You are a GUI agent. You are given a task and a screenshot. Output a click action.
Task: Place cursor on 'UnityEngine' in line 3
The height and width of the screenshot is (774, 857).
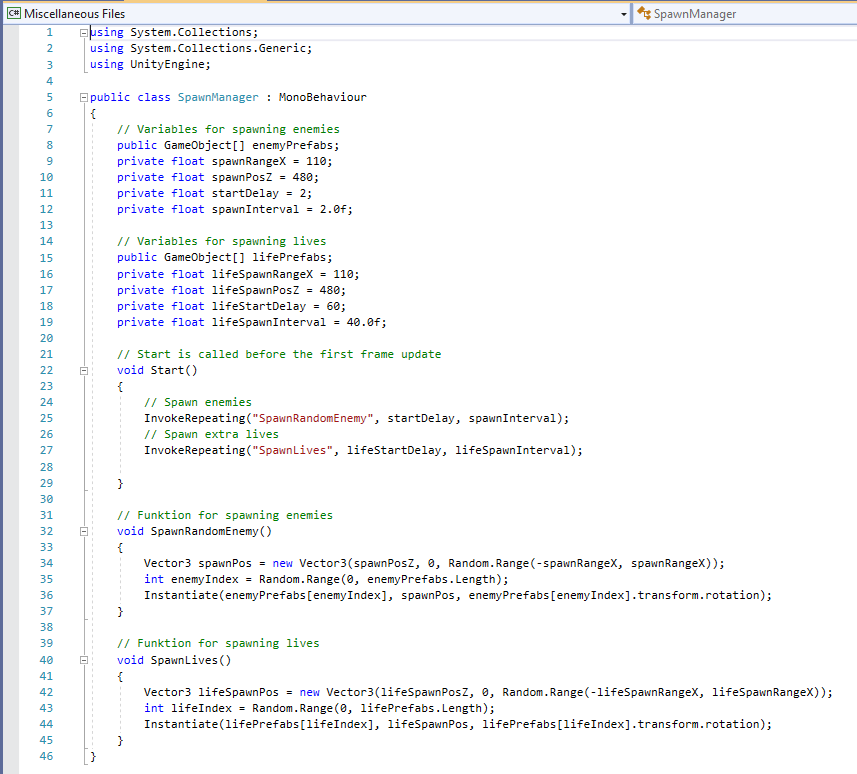coord(167,64)
